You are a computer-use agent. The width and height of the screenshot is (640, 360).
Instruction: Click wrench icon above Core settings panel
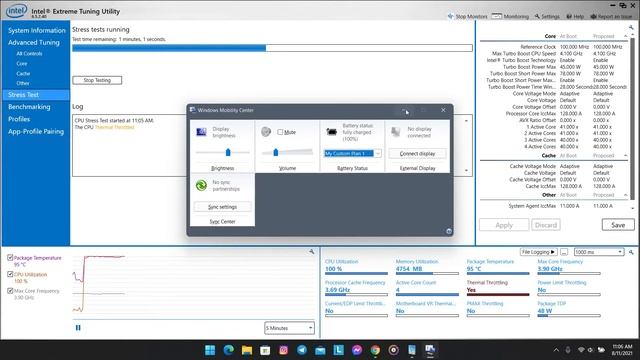pyautogui.click(x=631, y=28)
